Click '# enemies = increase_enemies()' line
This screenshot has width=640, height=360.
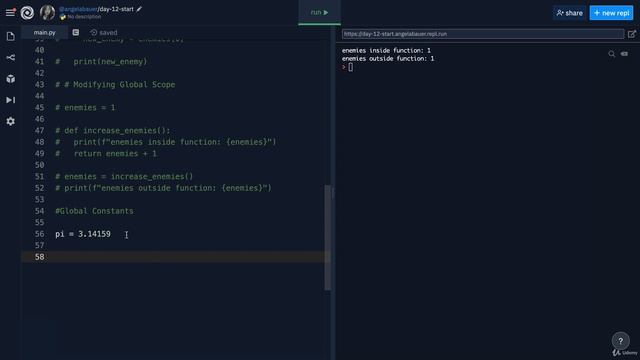coord(124,176)
